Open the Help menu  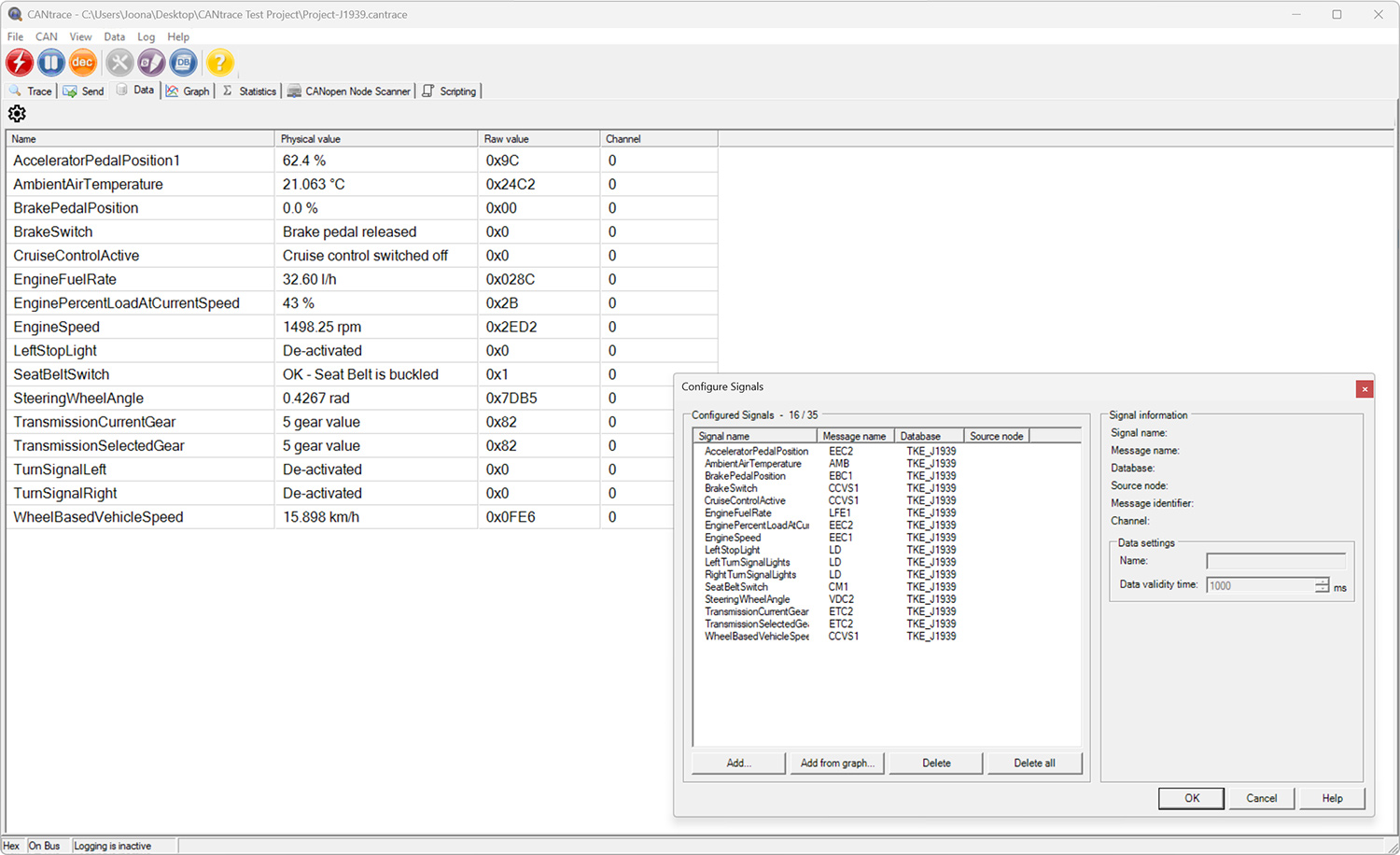[x=178, y=36]
